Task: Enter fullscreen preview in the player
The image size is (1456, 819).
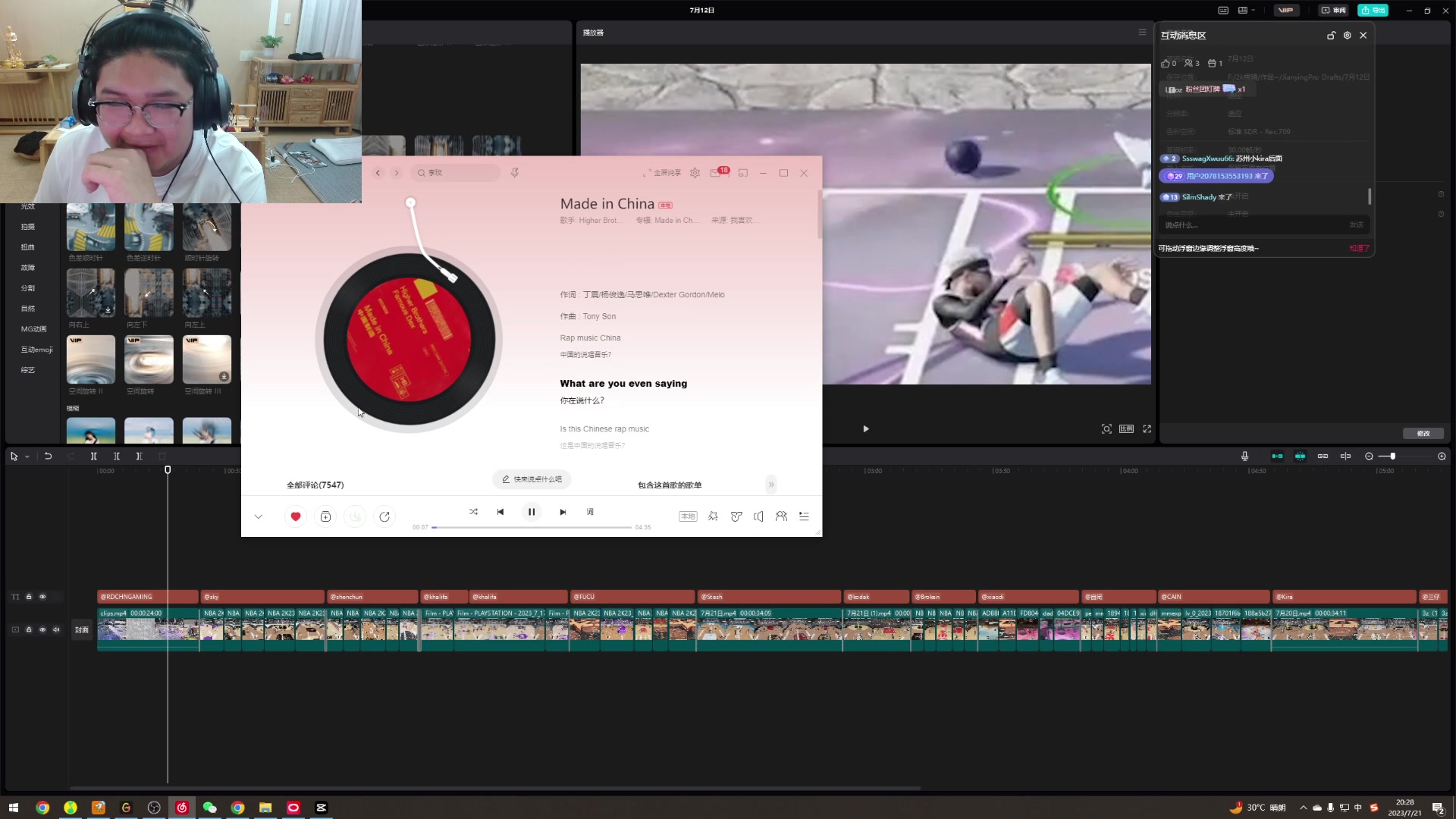Action: pyautogui.click(x=1147, y=429)
